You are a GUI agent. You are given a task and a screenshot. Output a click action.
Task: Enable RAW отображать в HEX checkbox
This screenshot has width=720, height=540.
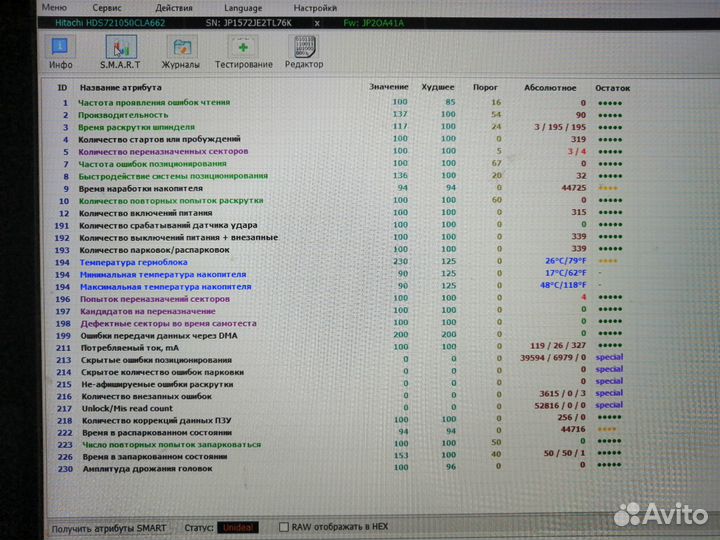click(x=284, y=526)
